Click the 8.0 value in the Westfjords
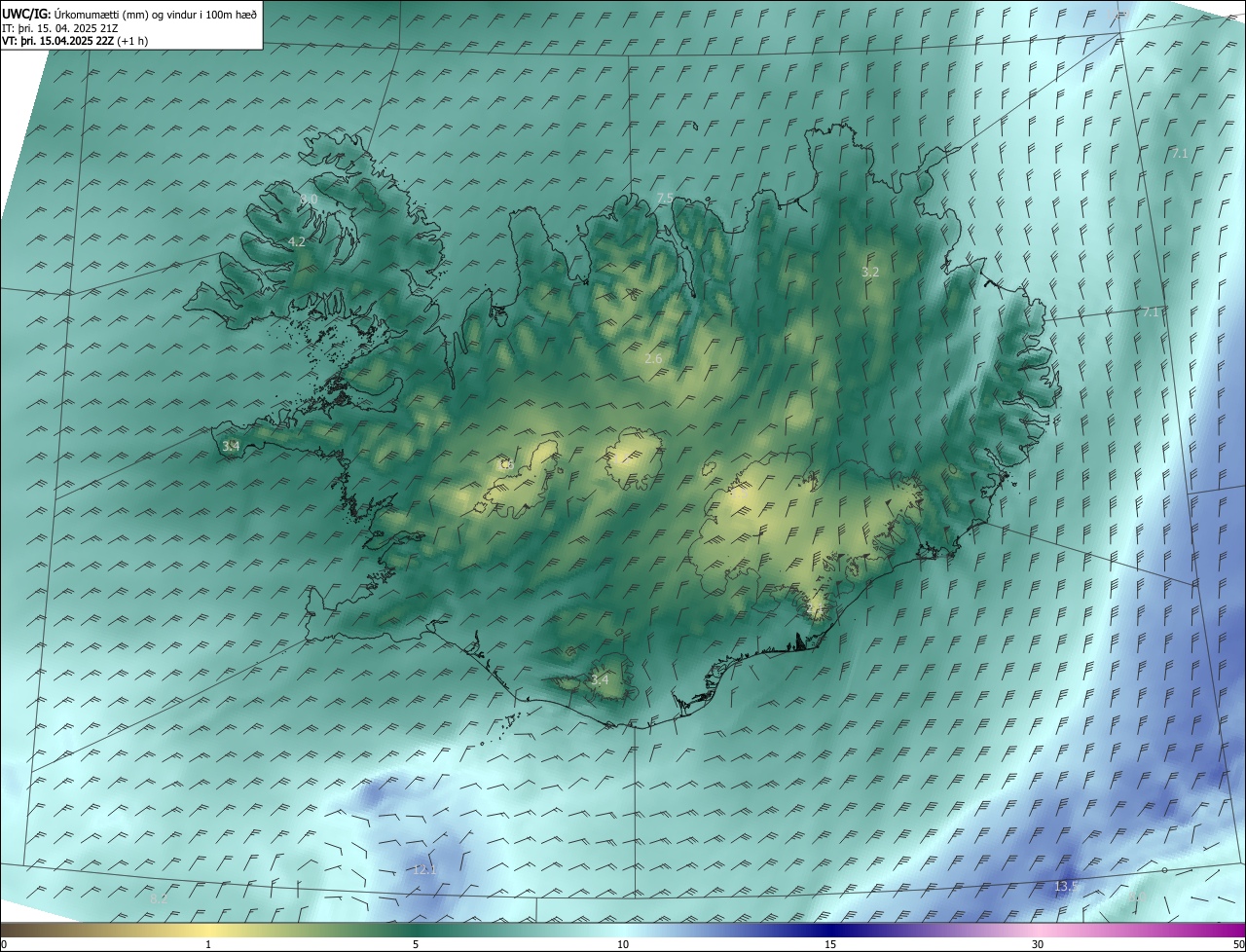 pyautogui.click(x=309, y=200)
